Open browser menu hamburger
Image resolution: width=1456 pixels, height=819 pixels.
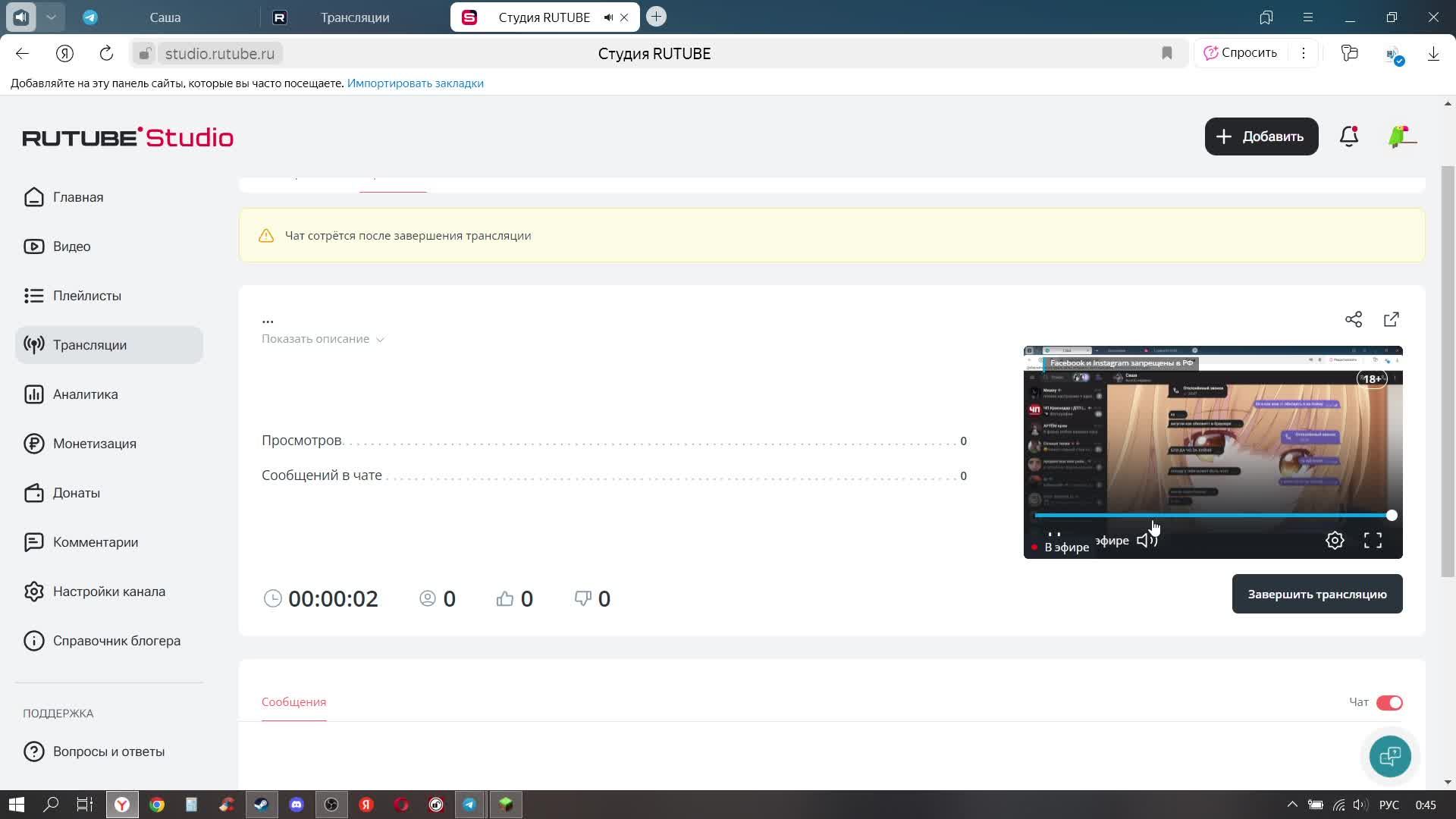[x=1307, y=17]
